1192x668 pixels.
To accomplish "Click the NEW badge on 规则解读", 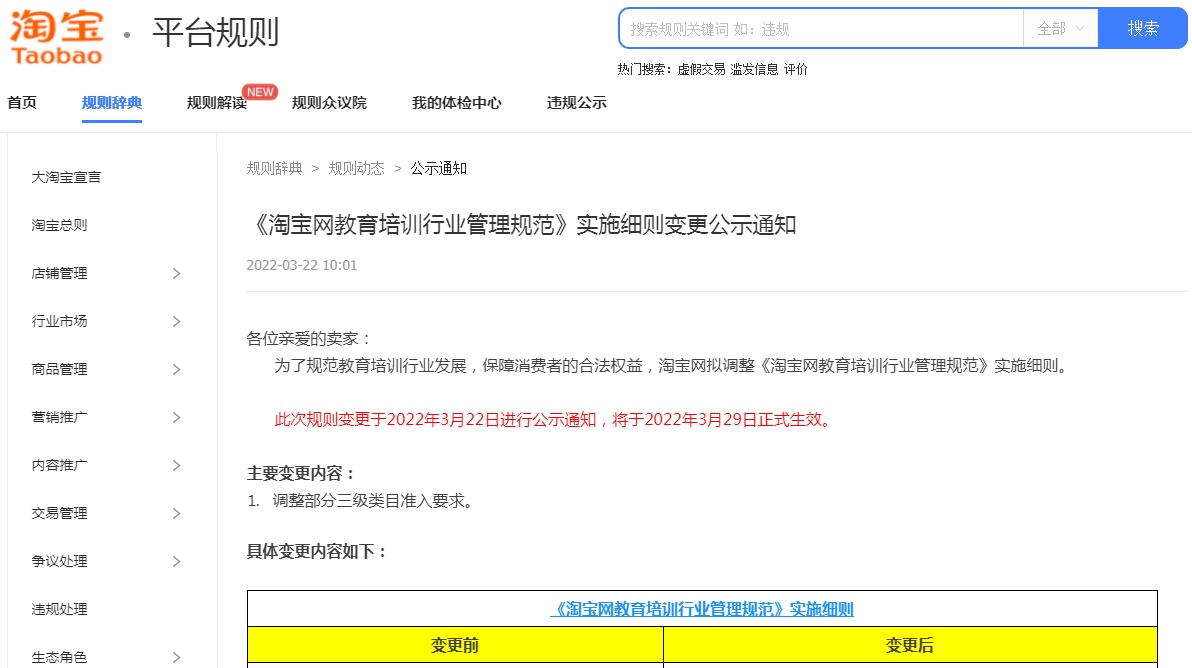I will [x=260, y=92].
